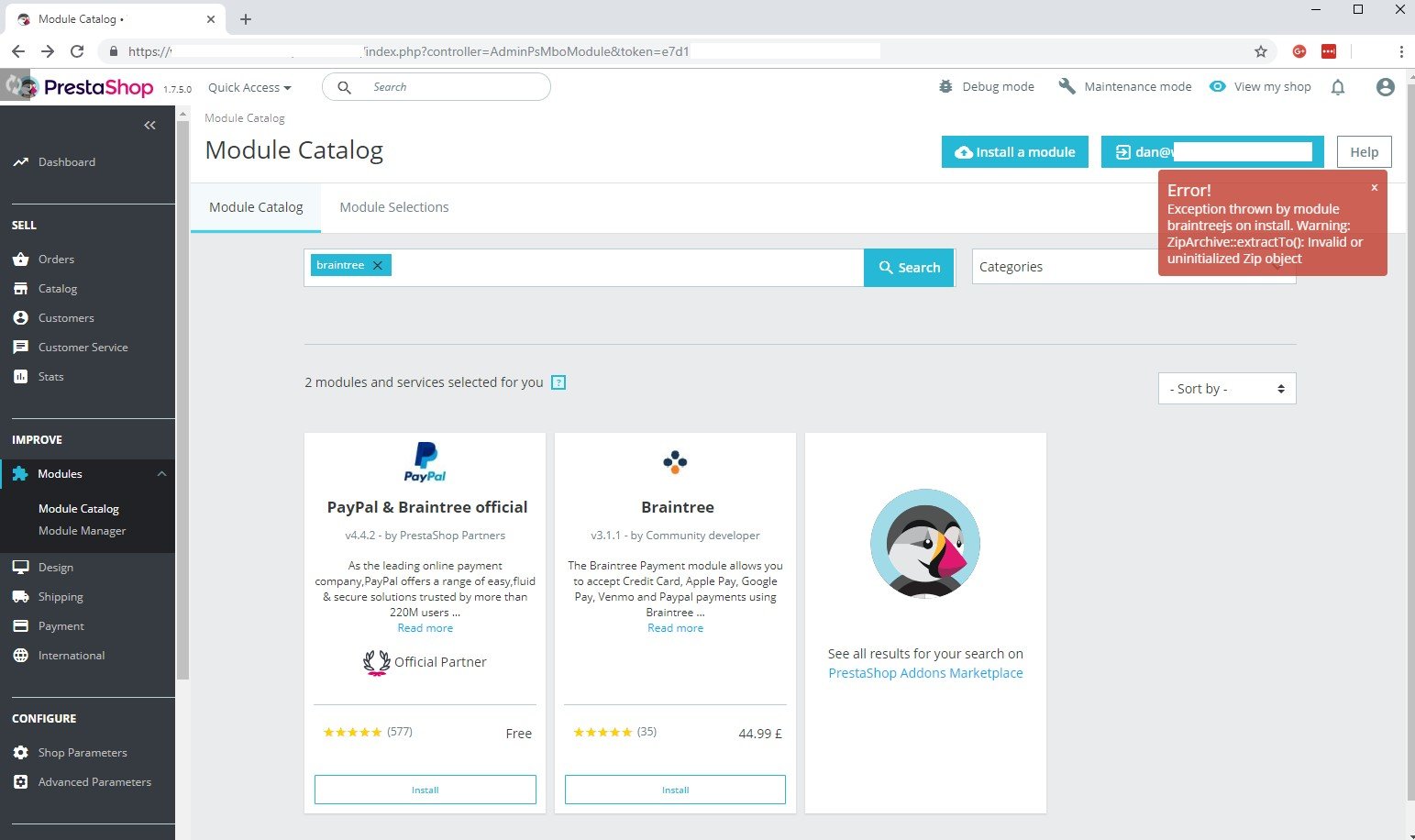Click the Advanced Parameters gear icon
Image resolution: width=1415 pixels, height=840 pixels.
(x=20, y=782)
